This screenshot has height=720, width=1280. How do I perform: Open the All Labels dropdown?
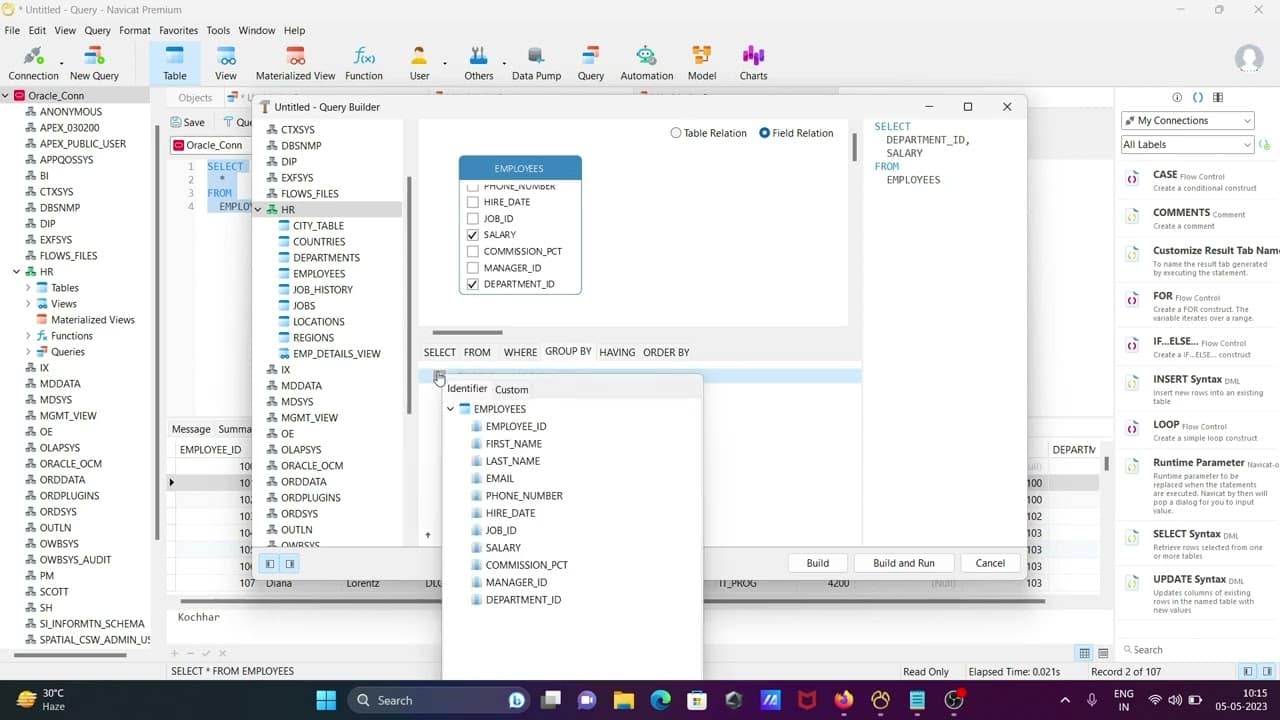(1187, 145)
